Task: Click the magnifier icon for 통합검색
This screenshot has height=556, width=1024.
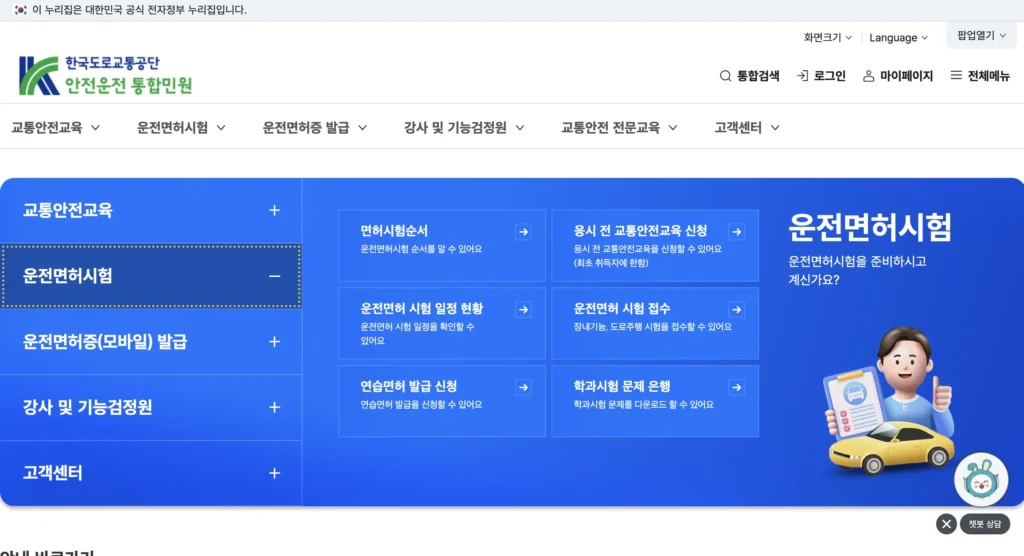Action: (725, 76)
